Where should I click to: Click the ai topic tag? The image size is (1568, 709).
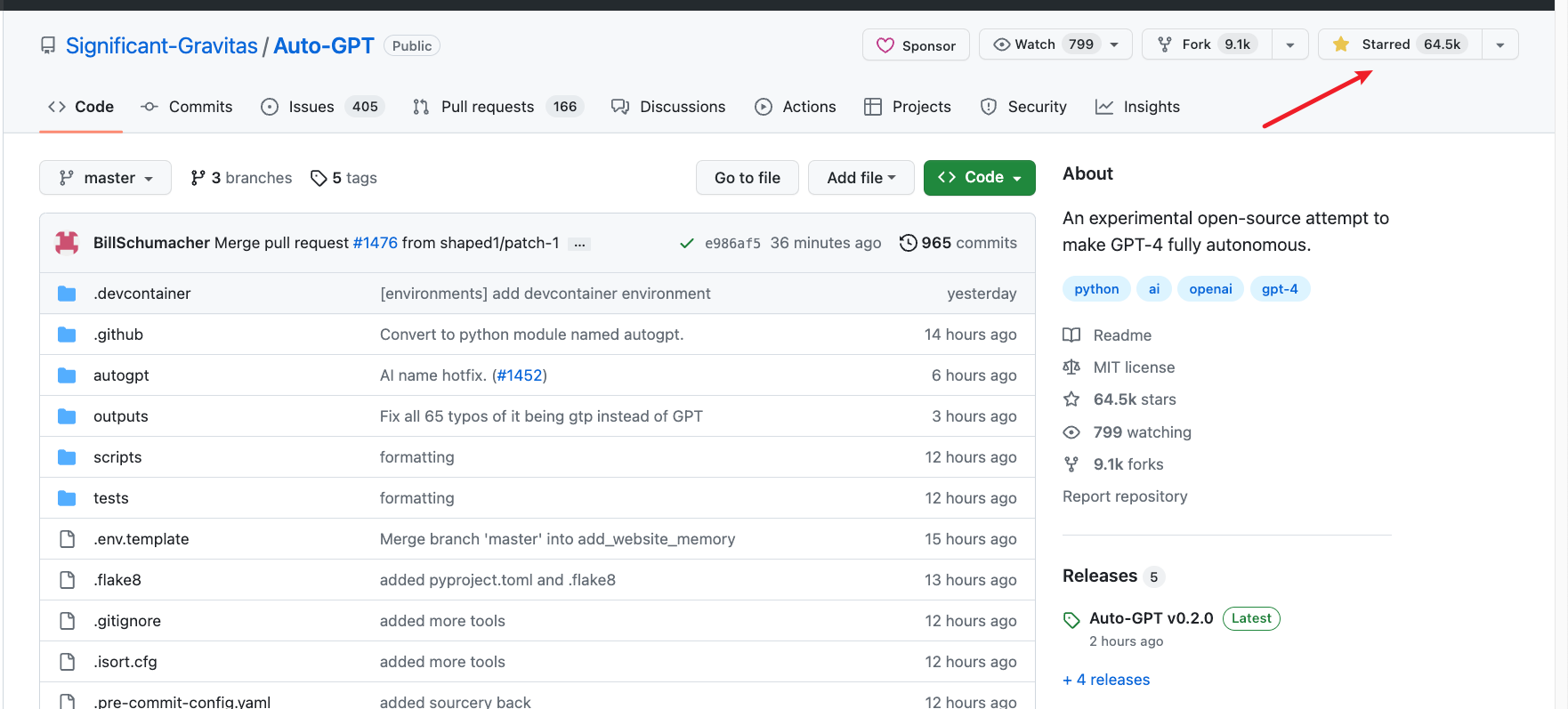(1154, 289)
